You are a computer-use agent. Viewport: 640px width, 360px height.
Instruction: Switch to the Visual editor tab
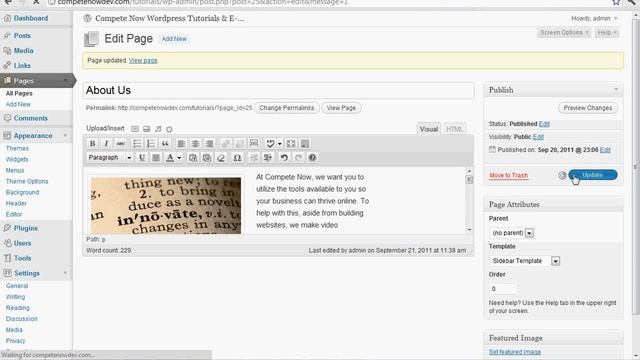(429, 129)
